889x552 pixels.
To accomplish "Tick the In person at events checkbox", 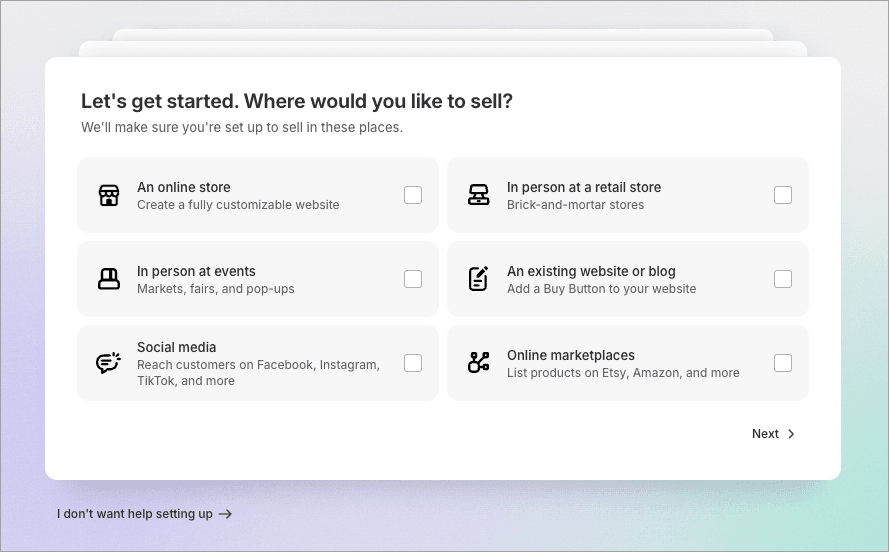I will pyautogui.click(x=413, y=279).
